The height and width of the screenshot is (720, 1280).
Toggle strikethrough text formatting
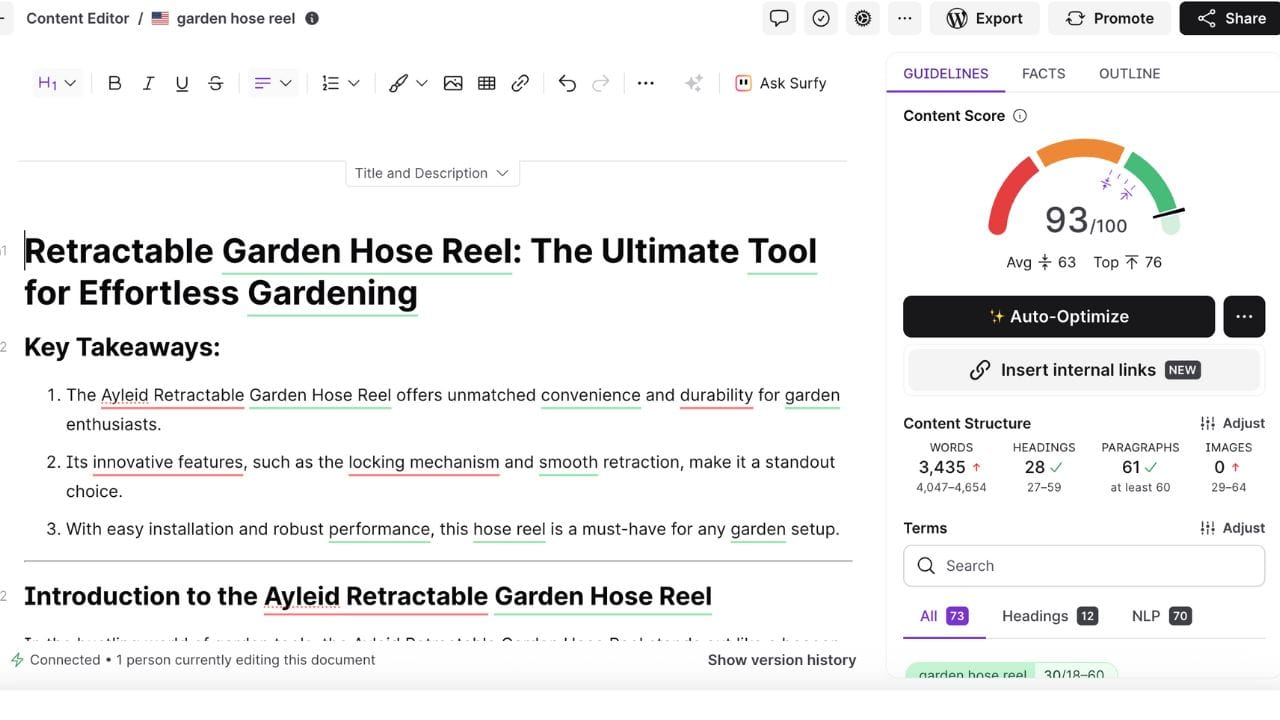click(215, 83)
